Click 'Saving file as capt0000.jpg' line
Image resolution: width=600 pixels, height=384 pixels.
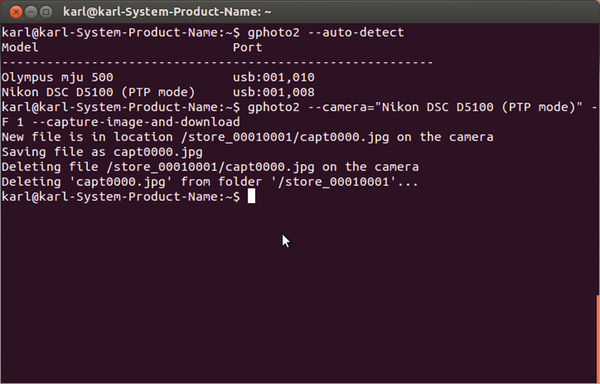pos(102,152)
